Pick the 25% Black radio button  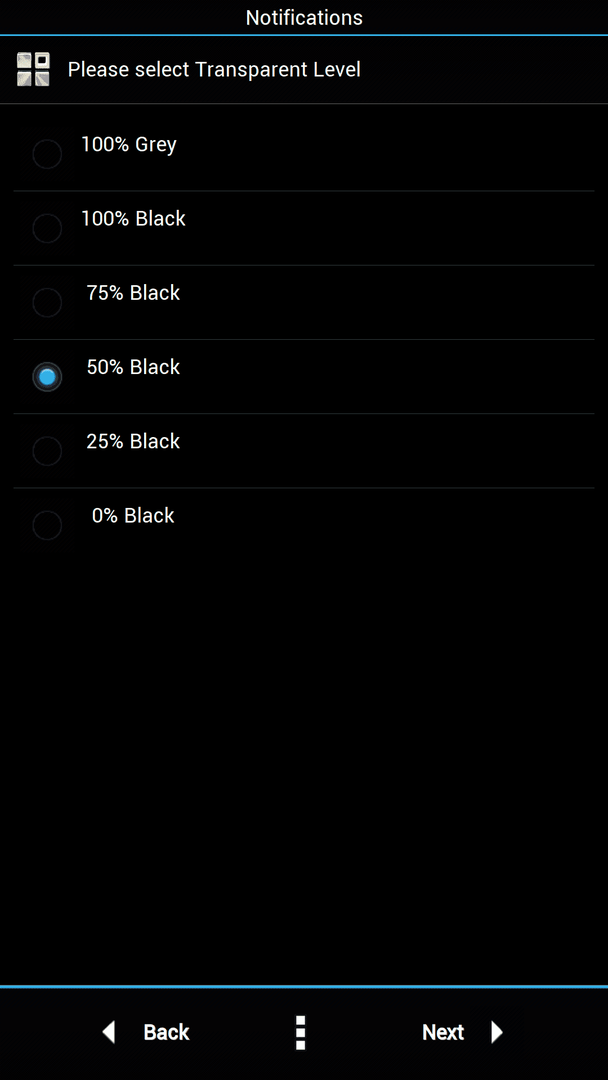tap(48, 451)
